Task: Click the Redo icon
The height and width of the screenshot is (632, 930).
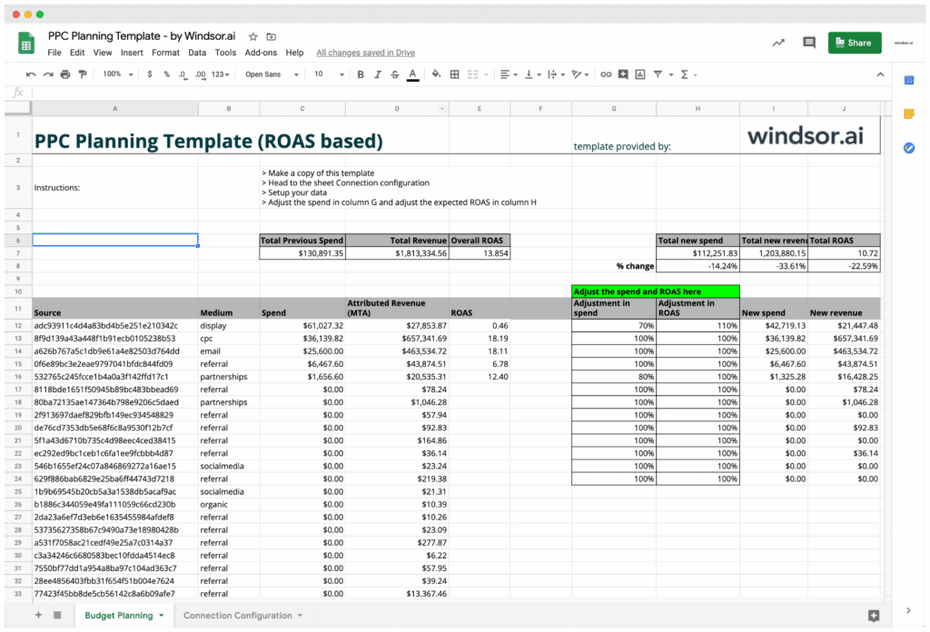Action: (x=48, y=74)
